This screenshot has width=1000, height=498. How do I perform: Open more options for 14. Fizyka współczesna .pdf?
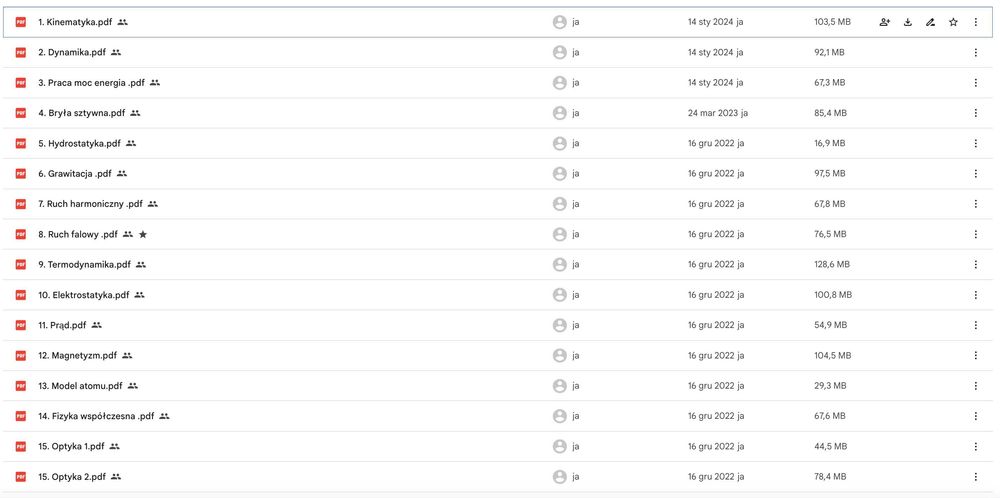pyautogui.click(x=976, y=416)
